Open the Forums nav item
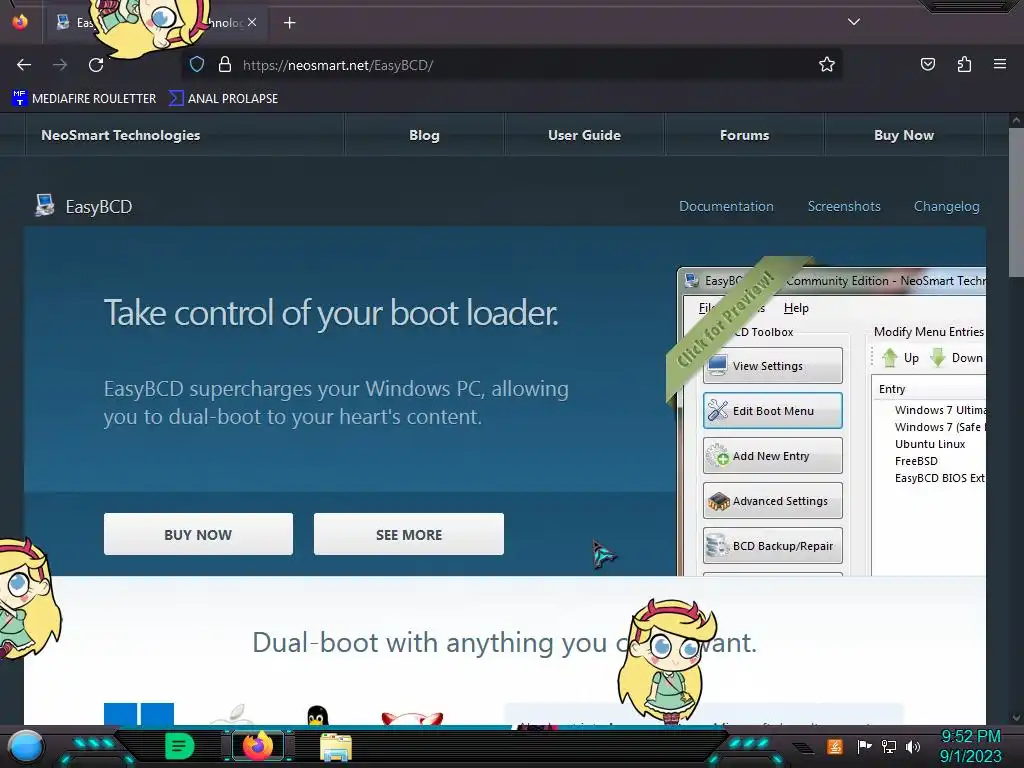 pos(744,135)
